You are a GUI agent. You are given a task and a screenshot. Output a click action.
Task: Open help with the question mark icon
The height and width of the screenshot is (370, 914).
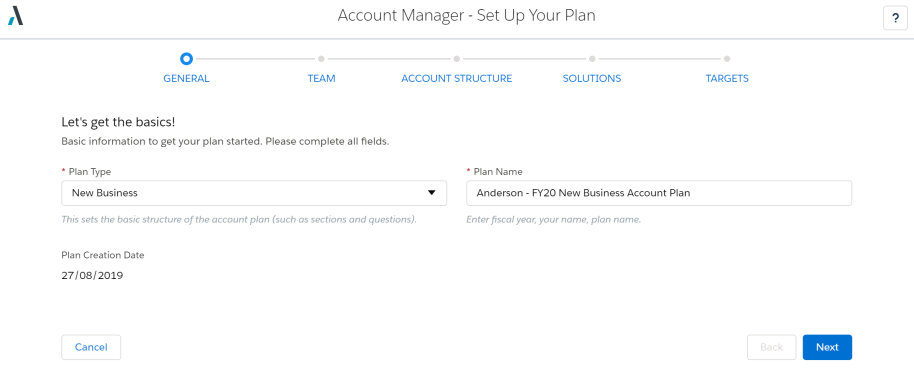click(895, 18)
